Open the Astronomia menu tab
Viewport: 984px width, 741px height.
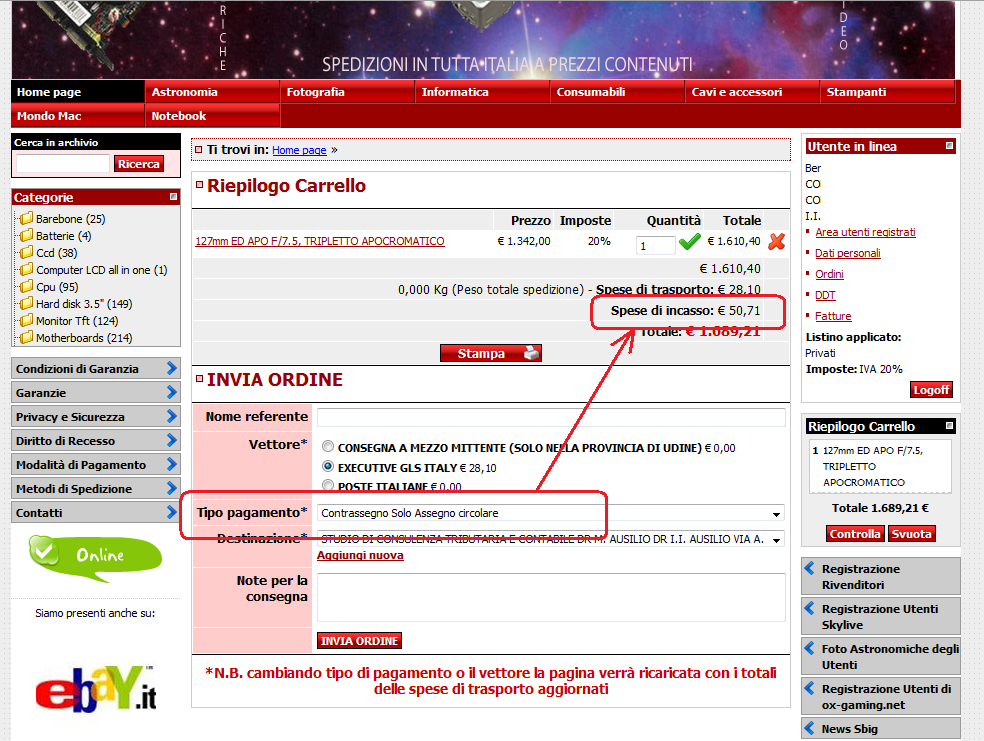pos(212,92)
